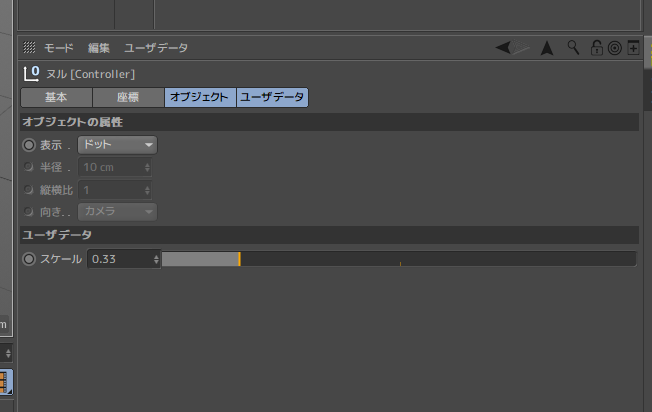Click the attribute manager grip handle icon
This screenshot has height=412, width=652.
[29, 47]
